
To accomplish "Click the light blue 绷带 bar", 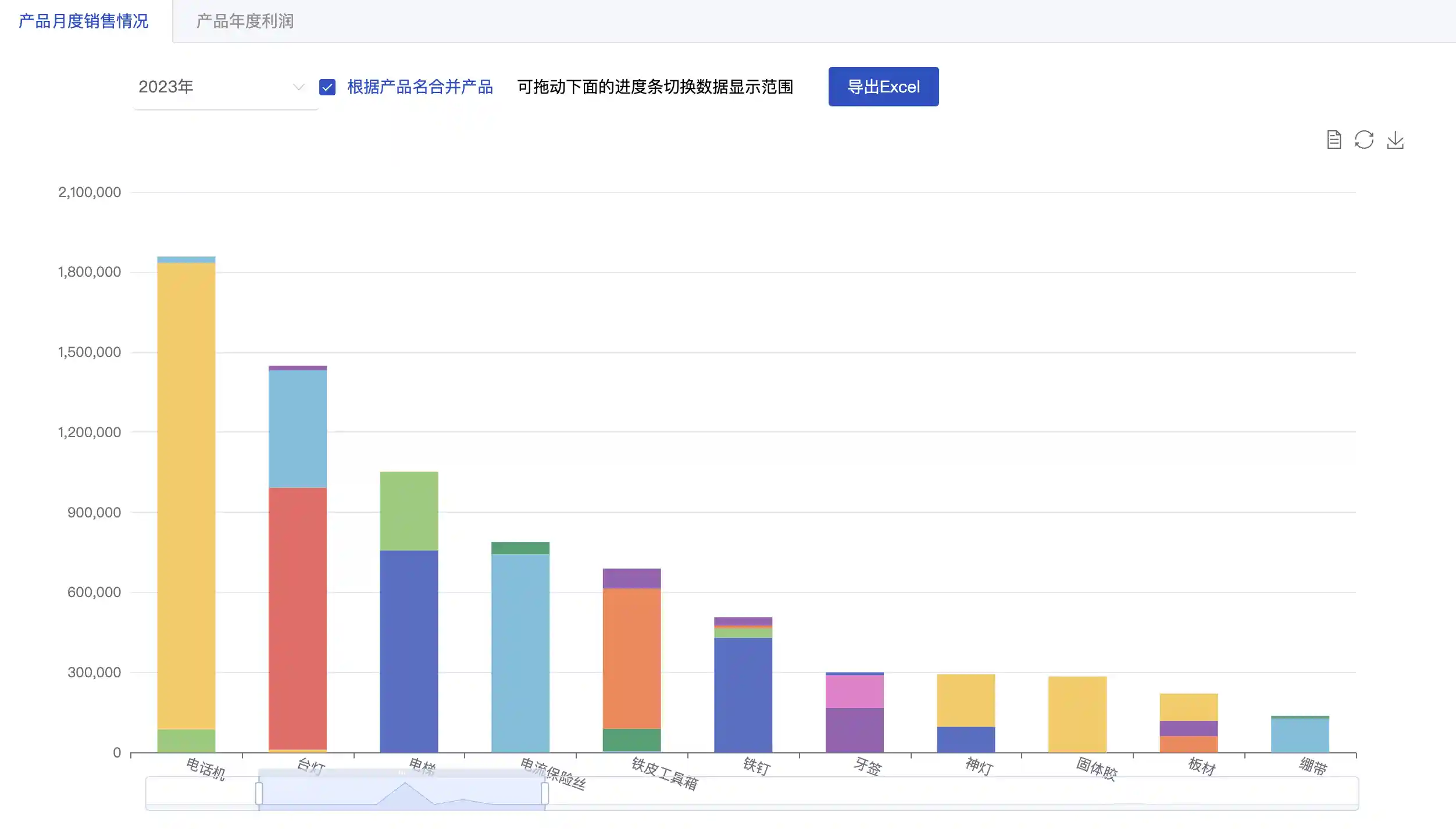I will pos(1300,735).
